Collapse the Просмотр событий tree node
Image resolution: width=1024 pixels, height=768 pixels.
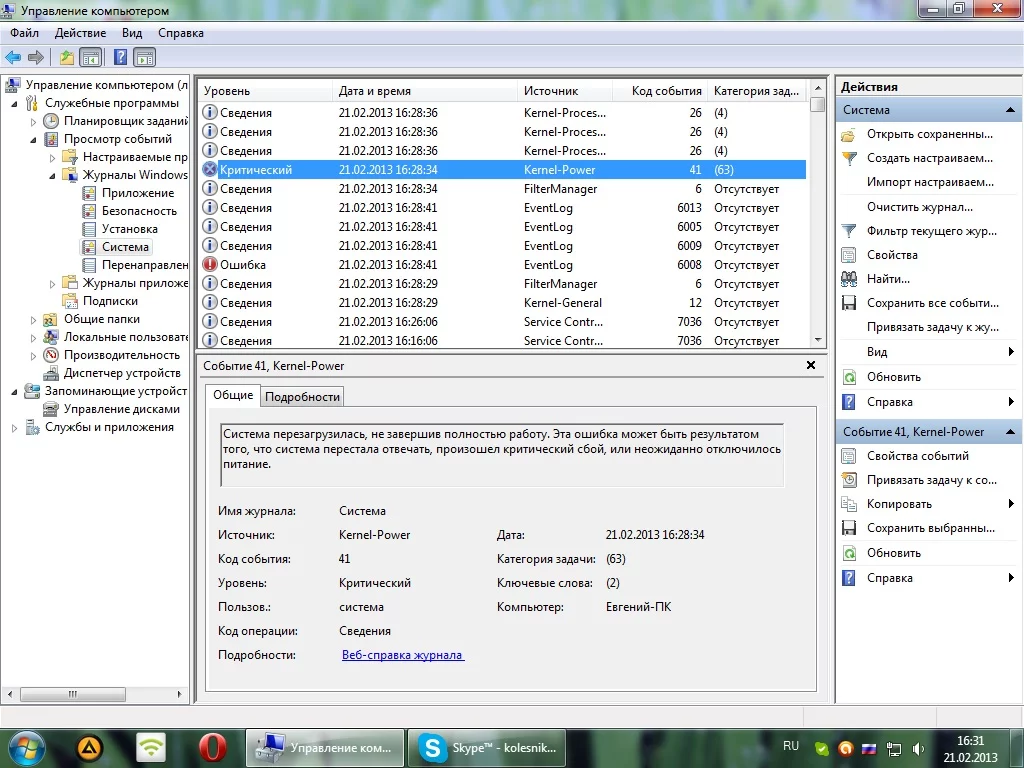point(33,140)
